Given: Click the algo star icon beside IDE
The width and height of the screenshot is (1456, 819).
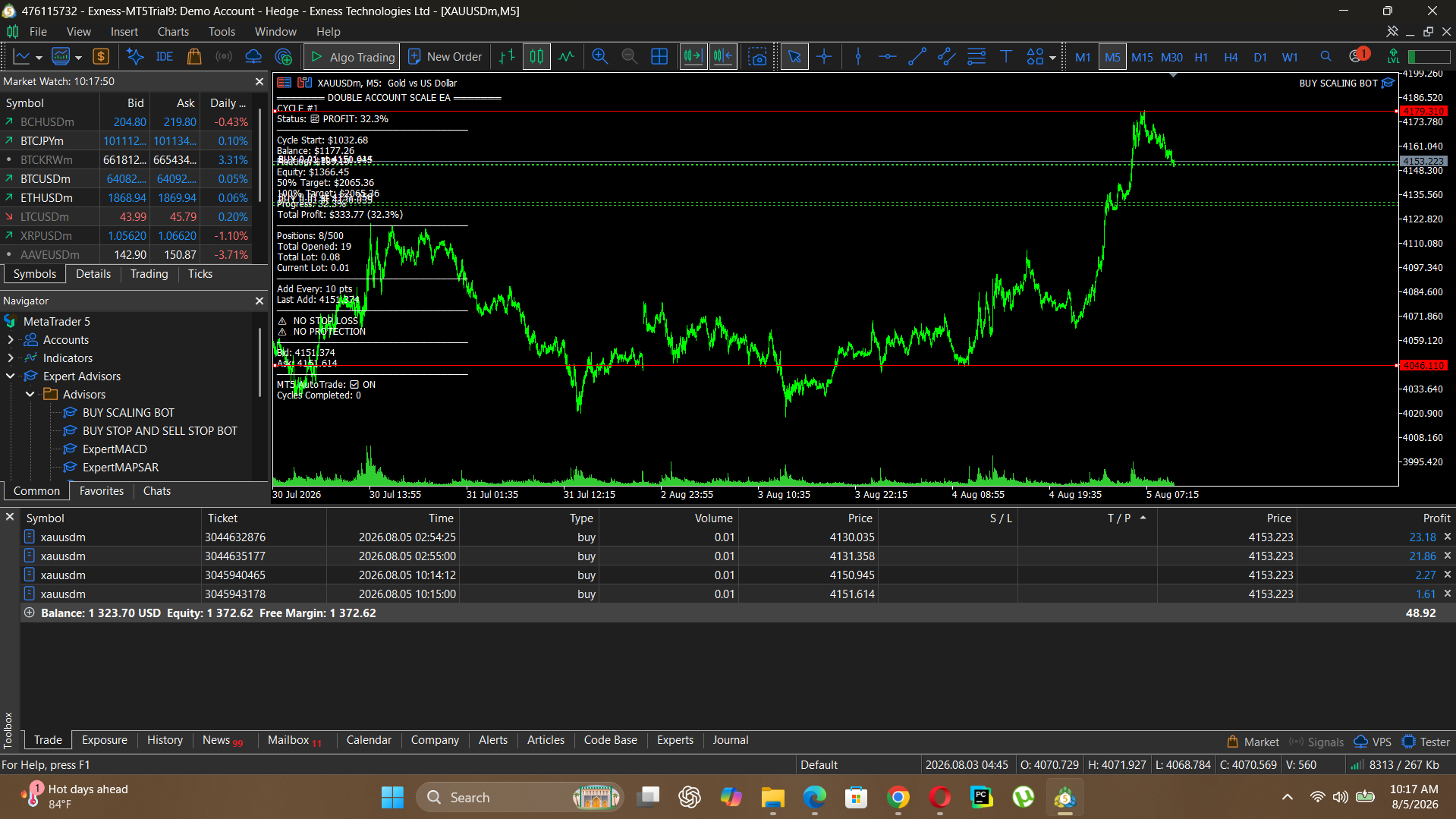Looking at the screenshot, I should click(135, 57).
